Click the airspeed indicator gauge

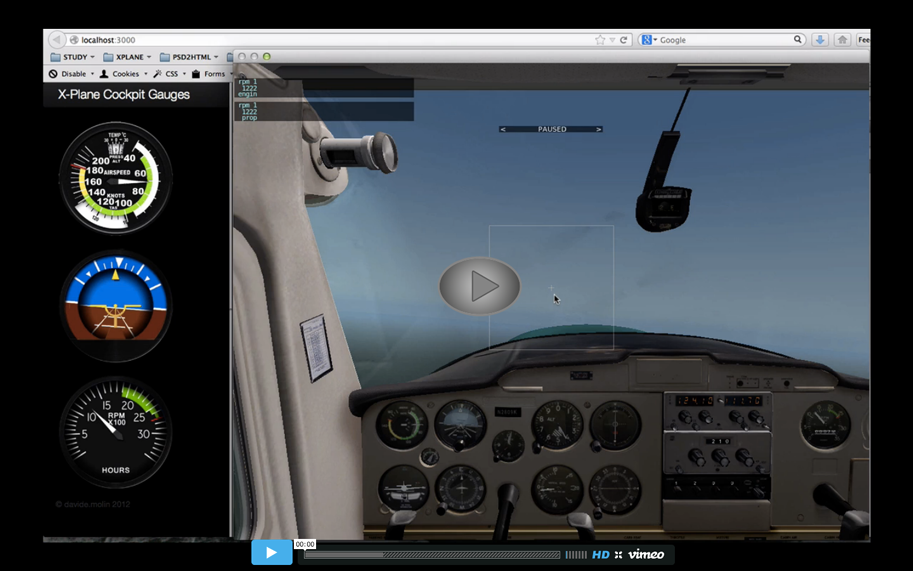115,178
